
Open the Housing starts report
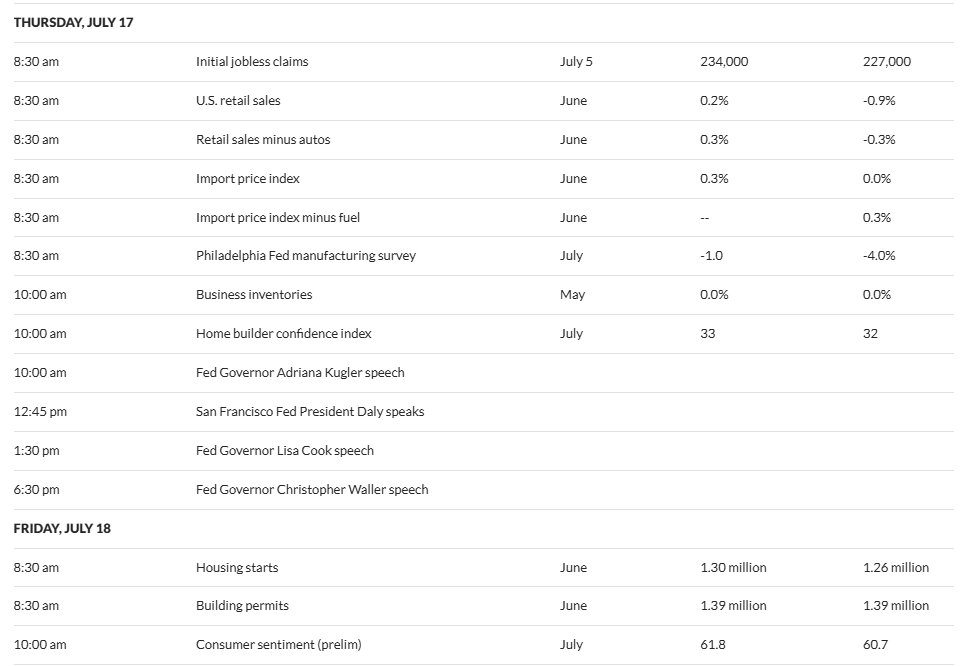click(x=237, y=568)
